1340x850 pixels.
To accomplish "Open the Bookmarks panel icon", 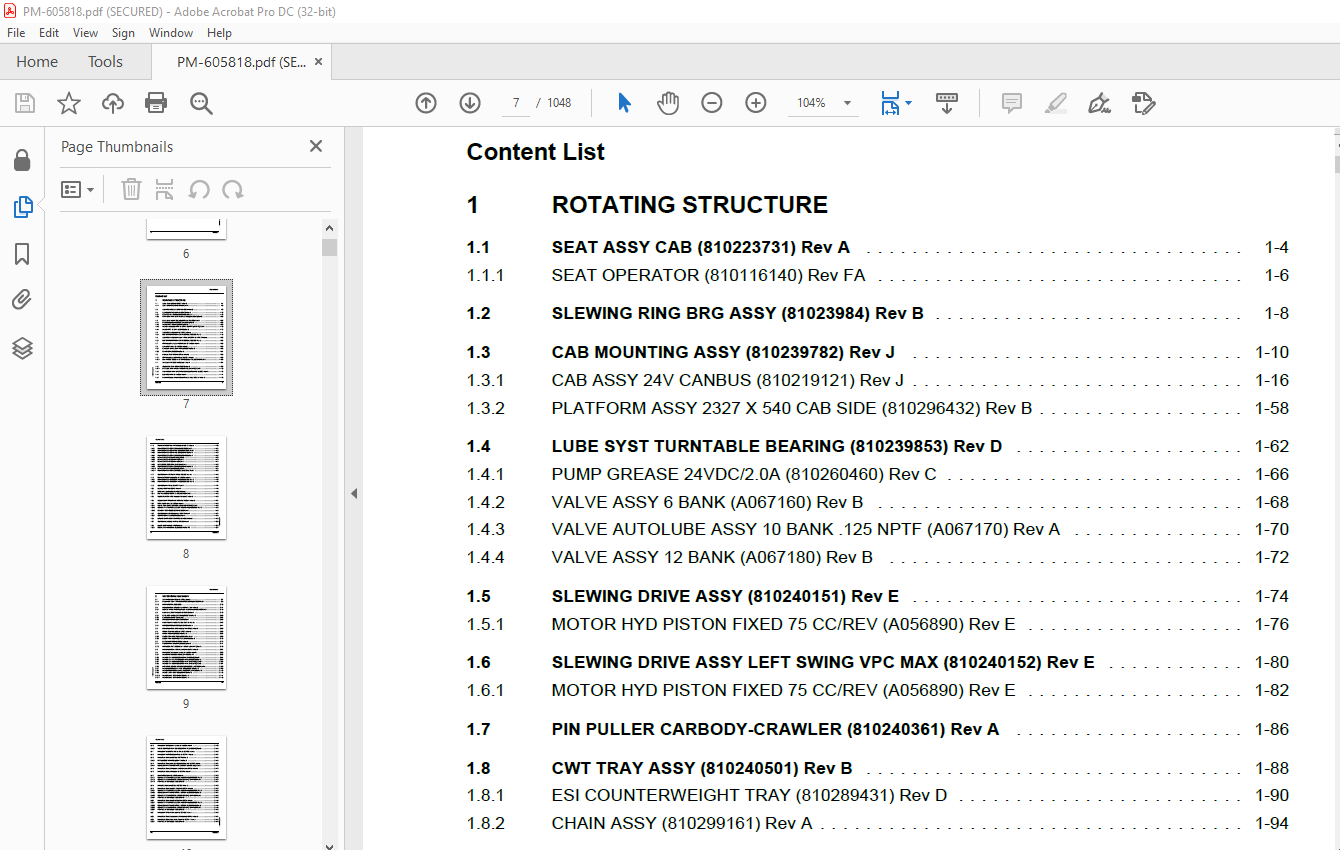I will pos(22,254).
